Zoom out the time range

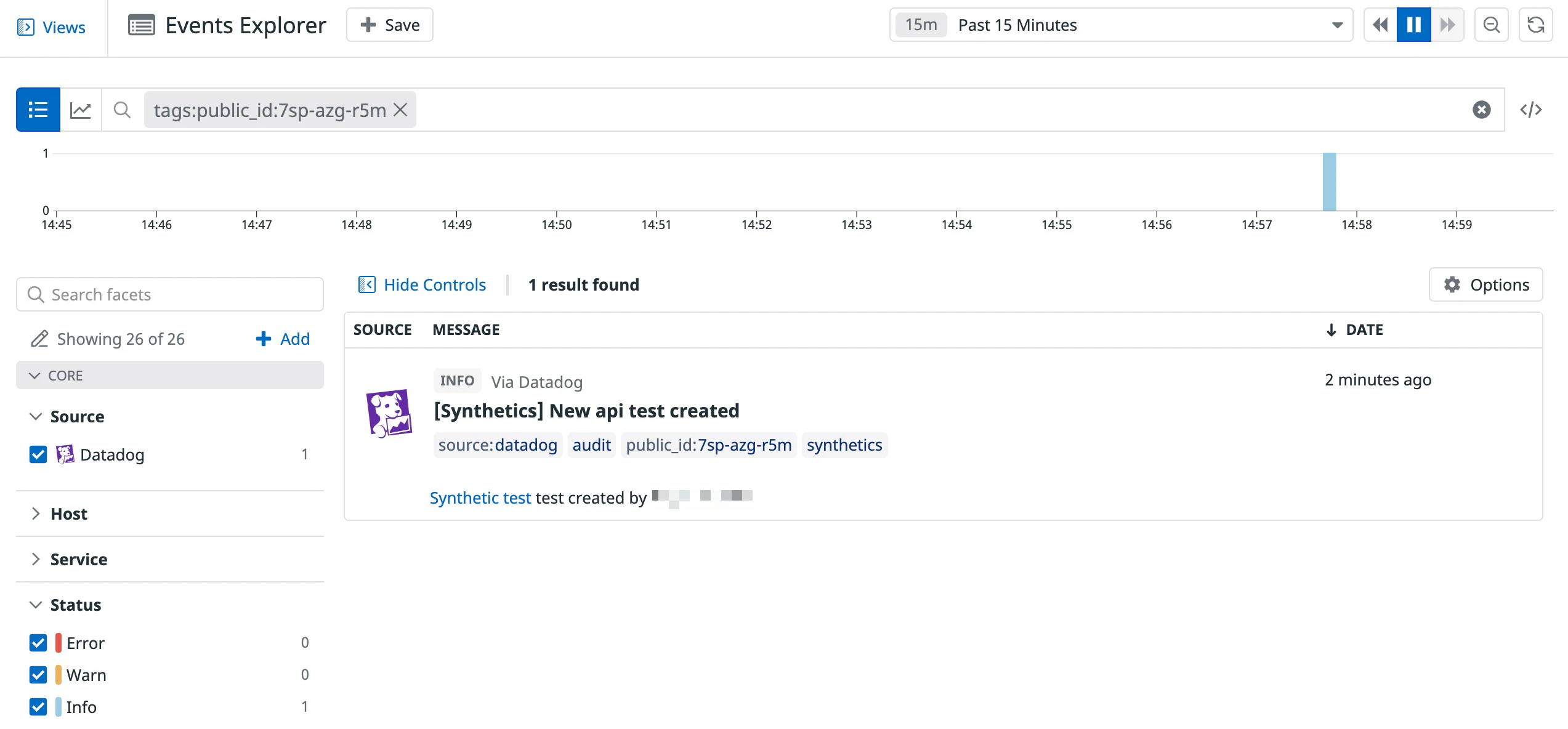click(1491, 25)
